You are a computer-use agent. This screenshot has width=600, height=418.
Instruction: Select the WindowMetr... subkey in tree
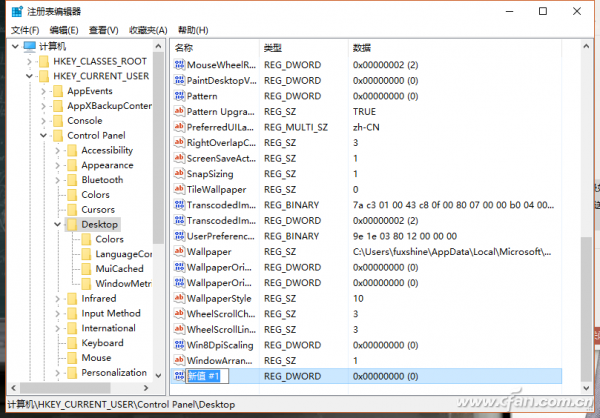124,284
